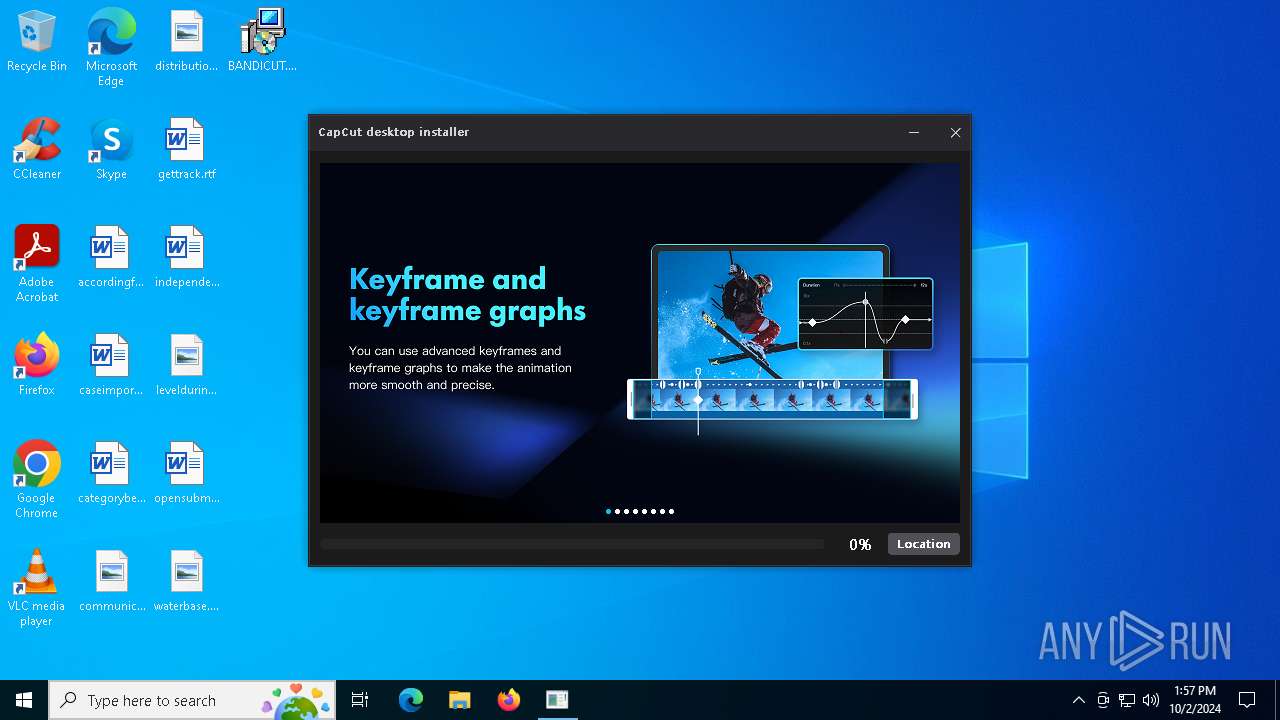Click the CapCut desktop installer title text
1280x720 pixels.
click(393, 132)
